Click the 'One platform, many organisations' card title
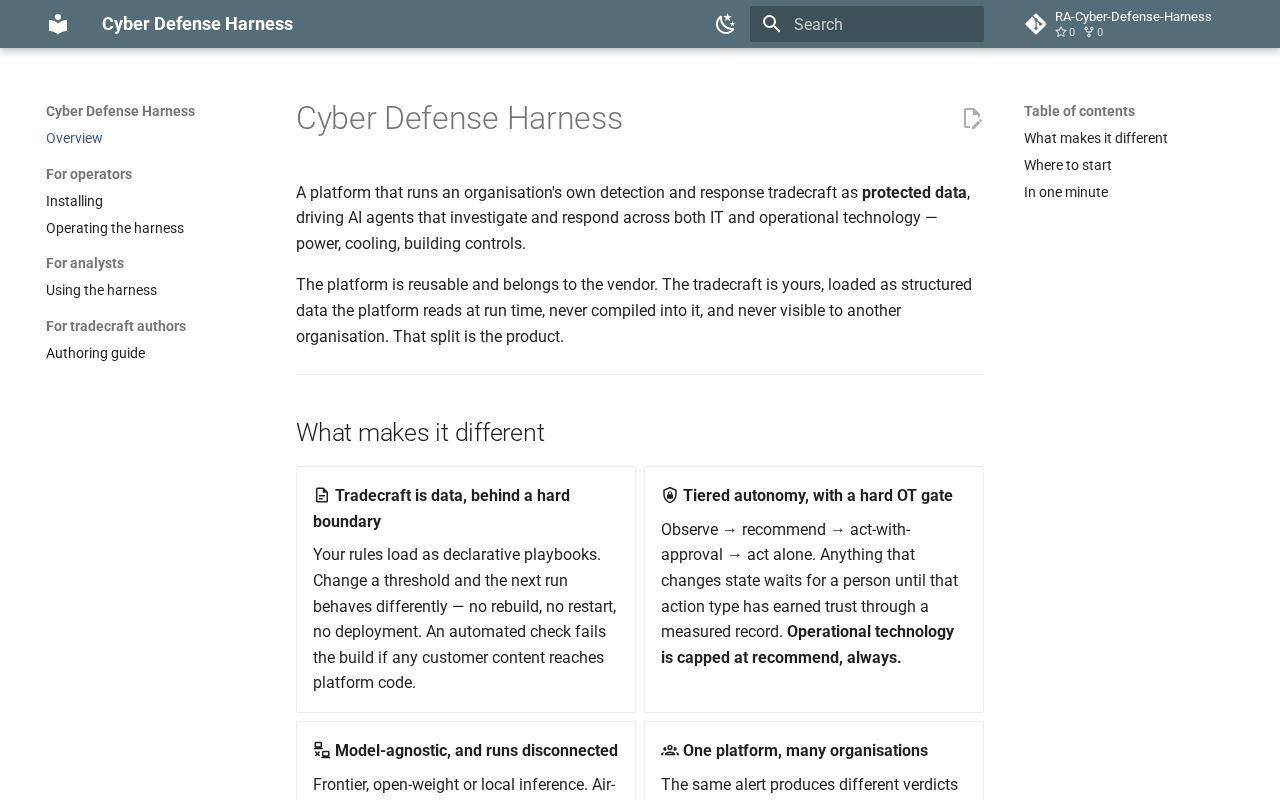 click(x=805, y=750)
